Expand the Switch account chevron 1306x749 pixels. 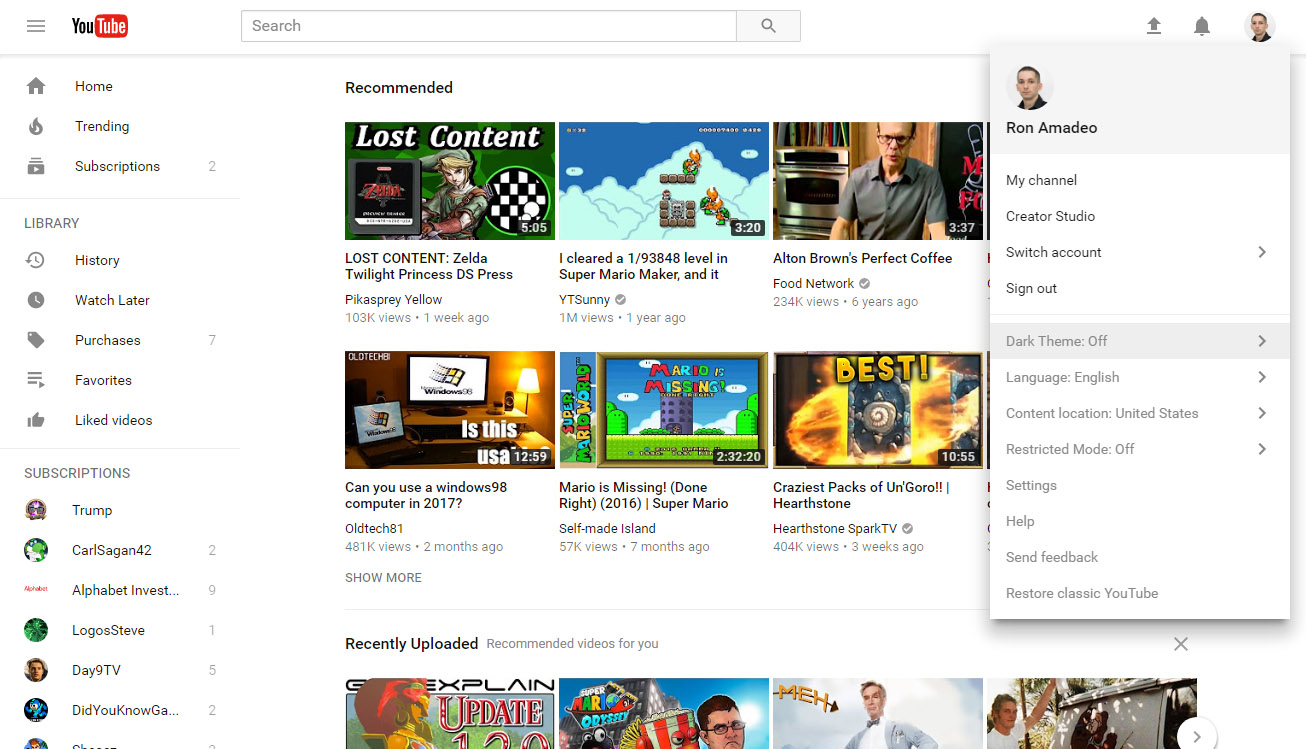tap(1262, 252)
